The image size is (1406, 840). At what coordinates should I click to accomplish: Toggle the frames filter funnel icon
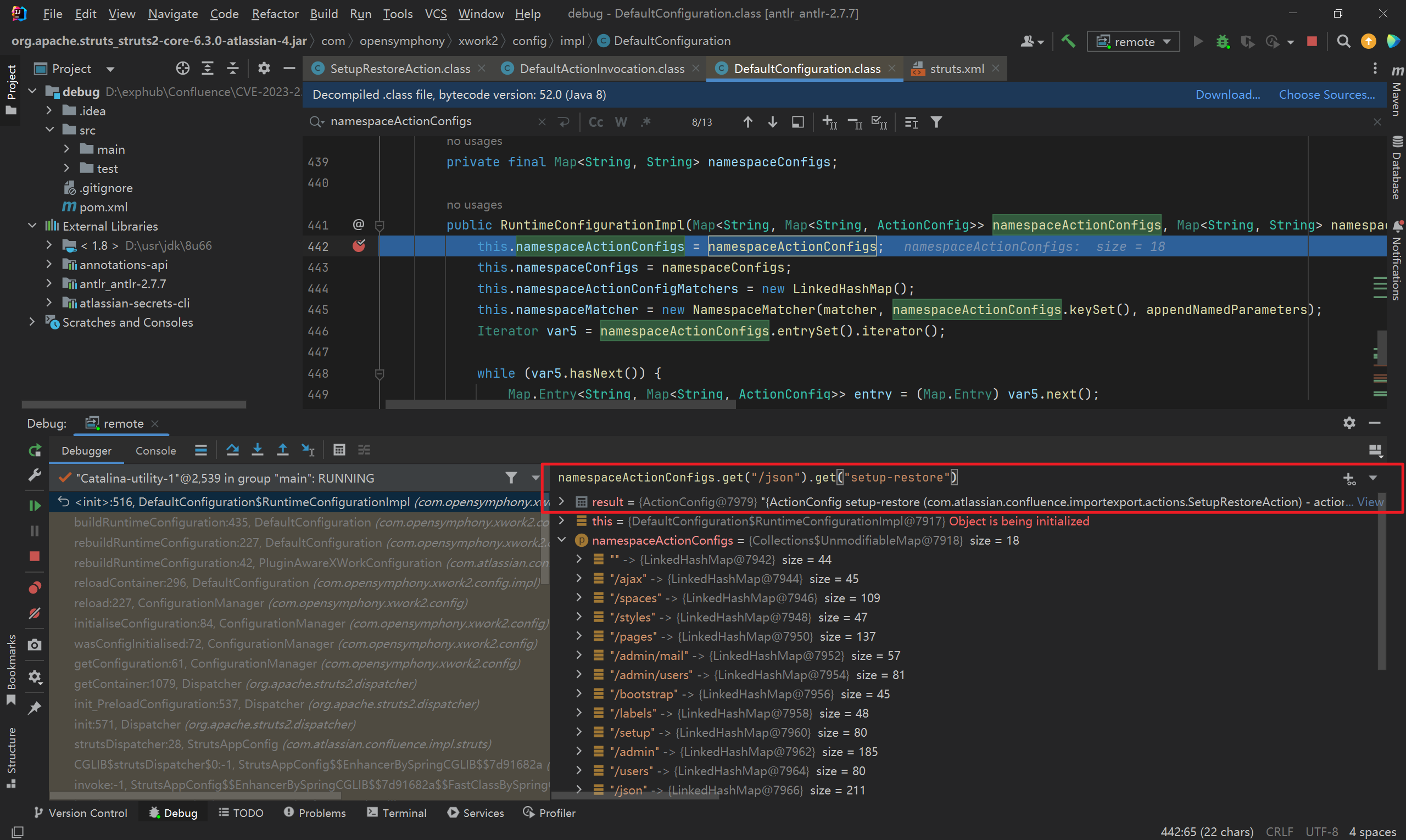[x=511, y=478]
